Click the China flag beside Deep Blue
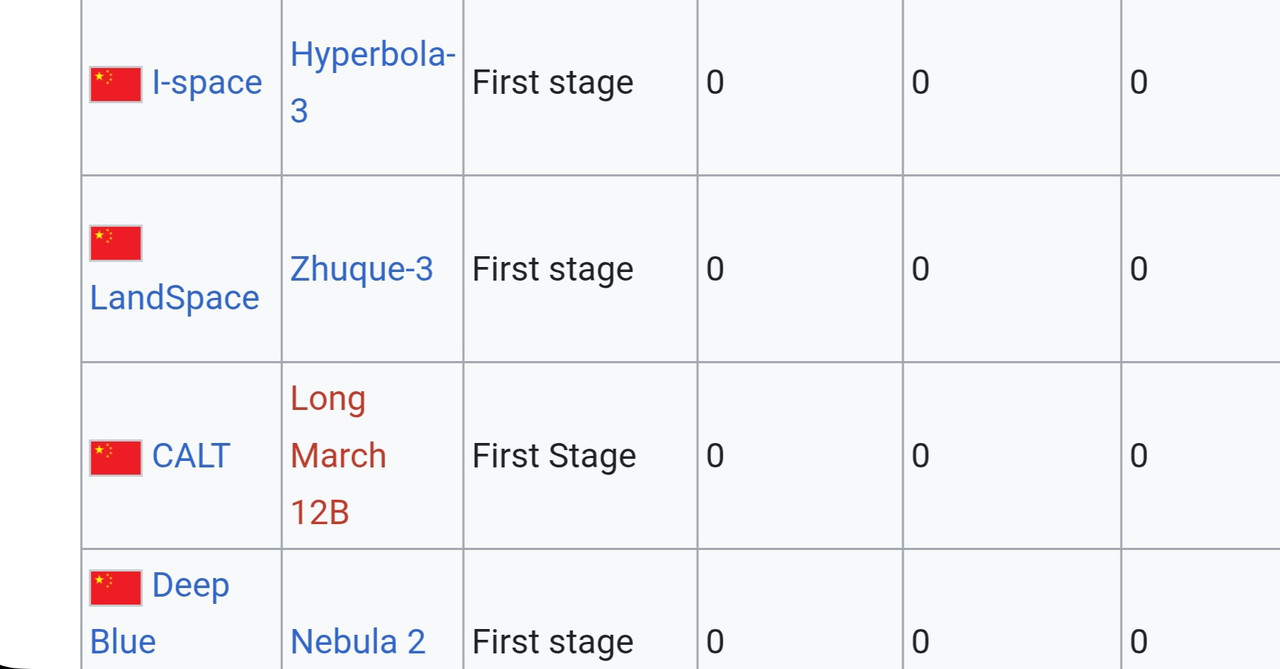The height and width of the screenshot is (669, 1280). 116,588
